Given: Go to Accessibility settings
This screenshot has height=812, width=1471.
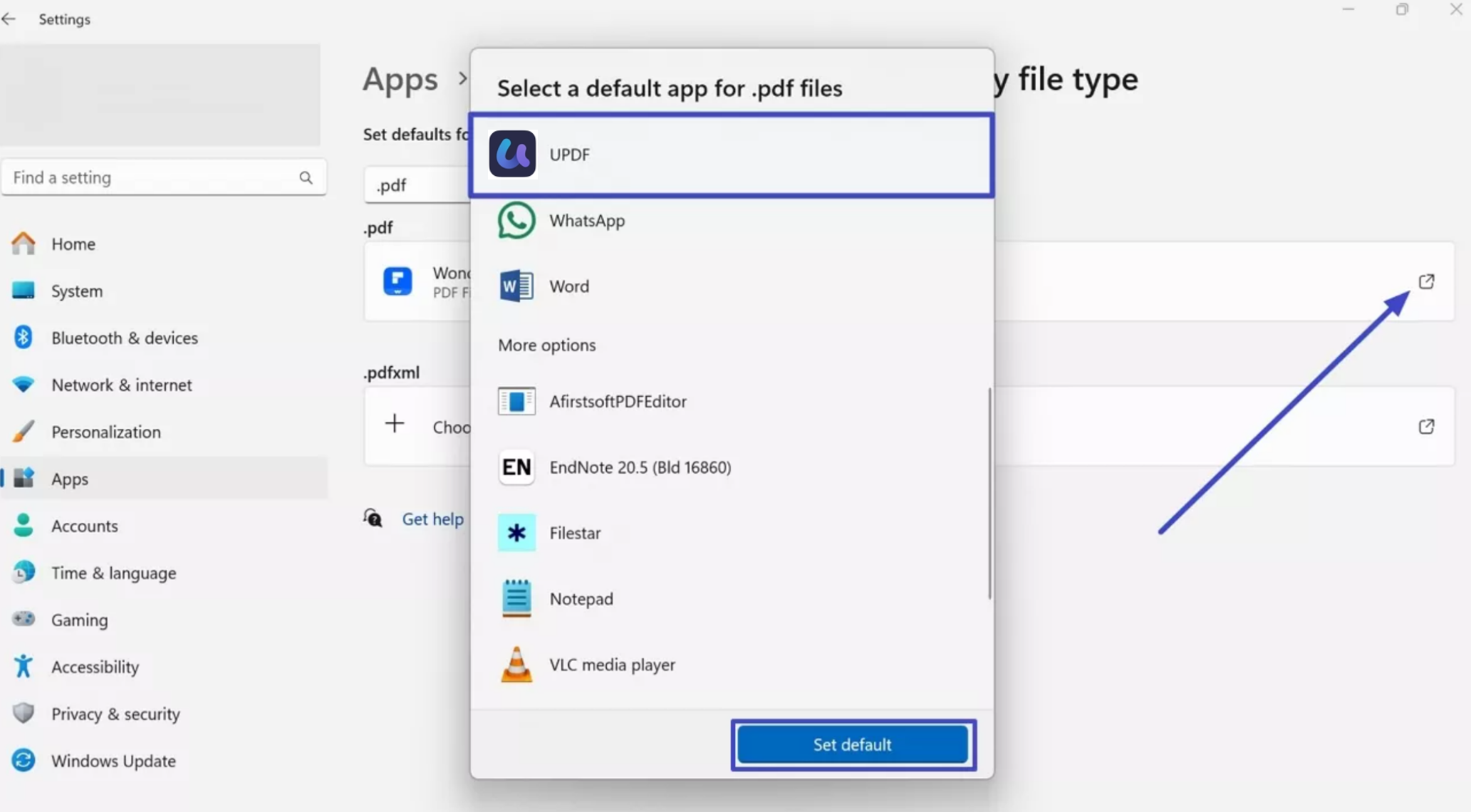Looking at the screenshot, I should pyautogui.click(x=164, y=667).
